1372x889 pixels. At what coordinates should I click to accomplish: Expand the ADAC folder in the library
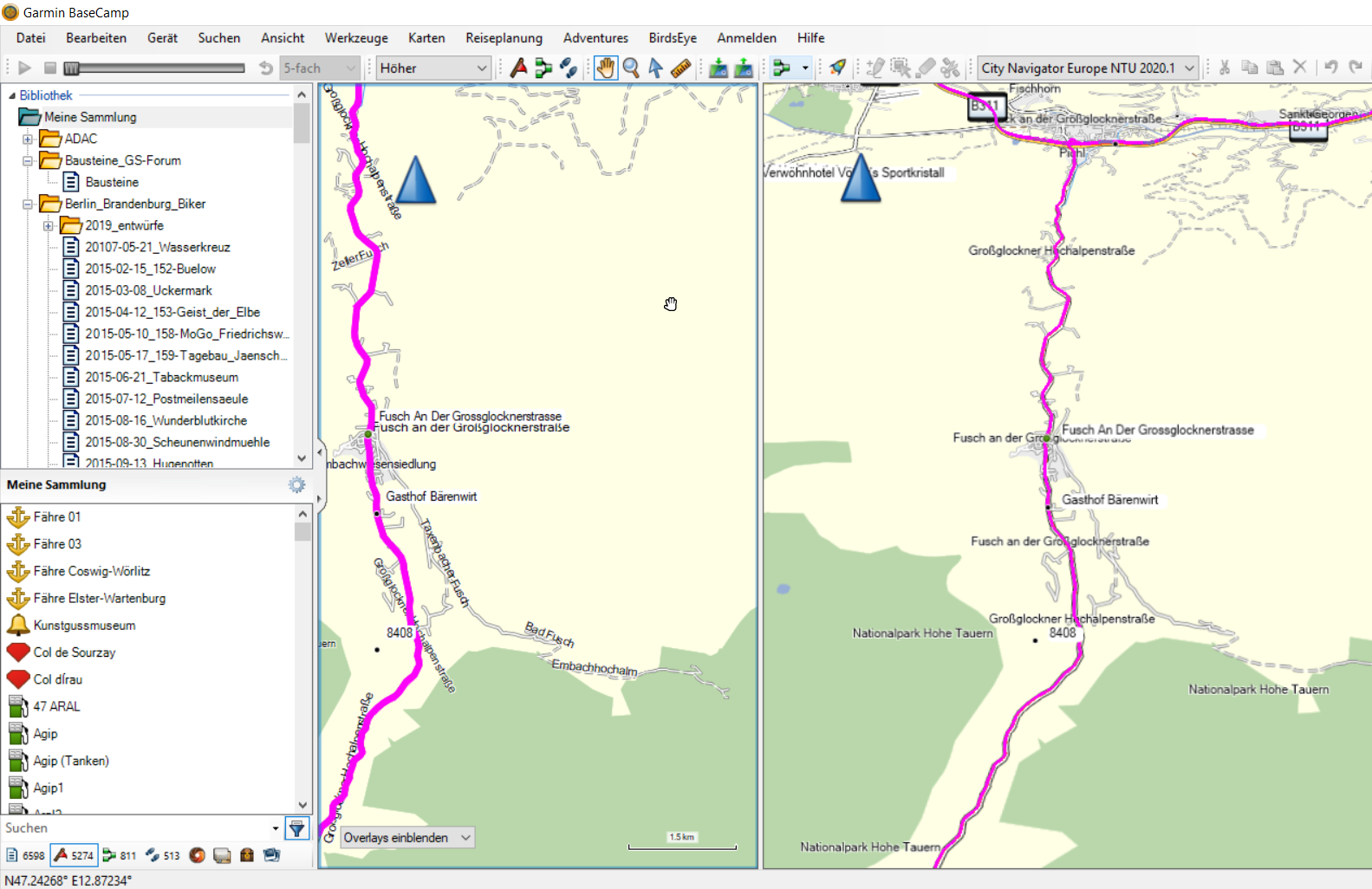(x=28, y=139)
